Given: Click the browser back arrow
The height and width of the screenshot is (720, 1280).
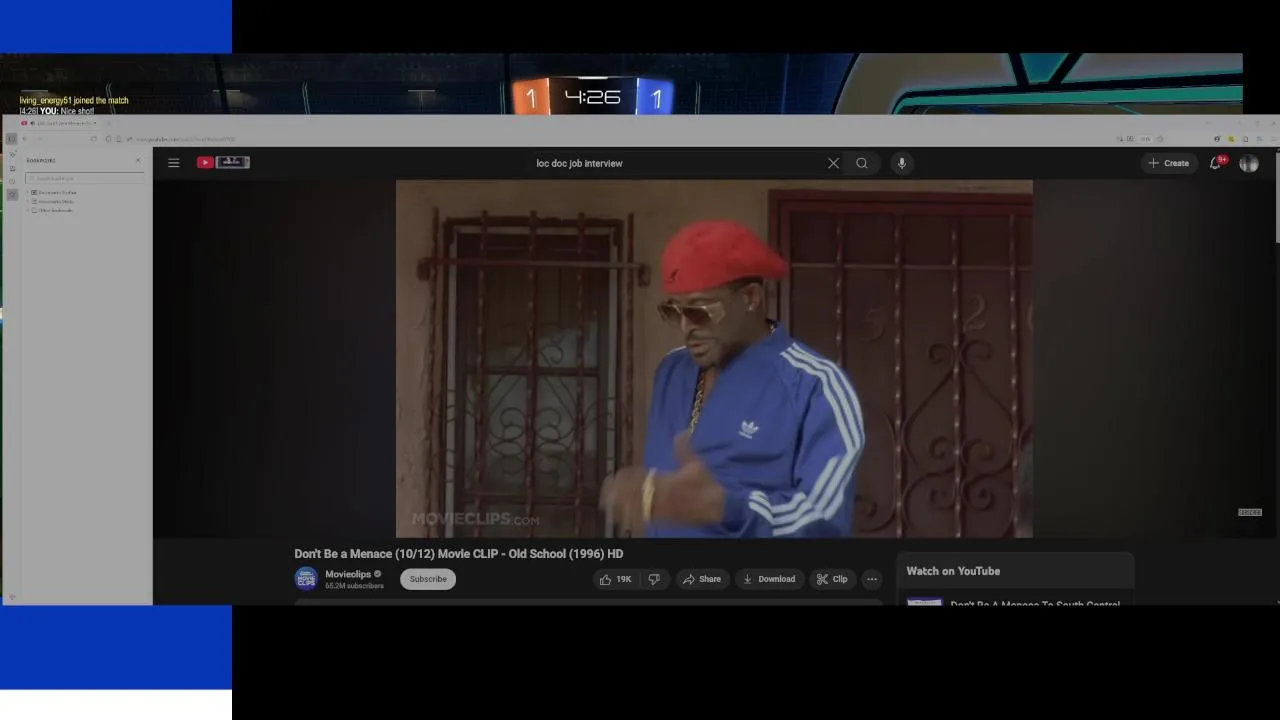Looking at the screenshot, I should coord(25,139).
